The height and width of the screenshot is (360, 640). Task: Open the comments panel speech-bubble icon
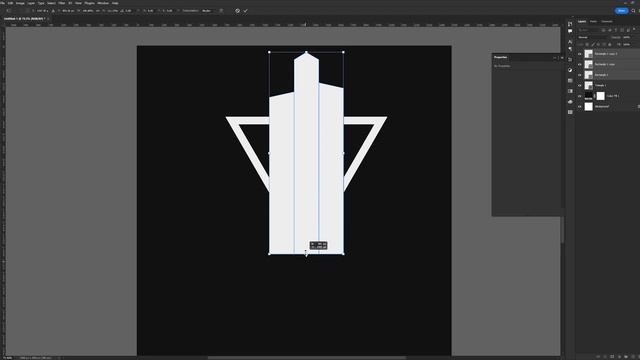(570, 31)
